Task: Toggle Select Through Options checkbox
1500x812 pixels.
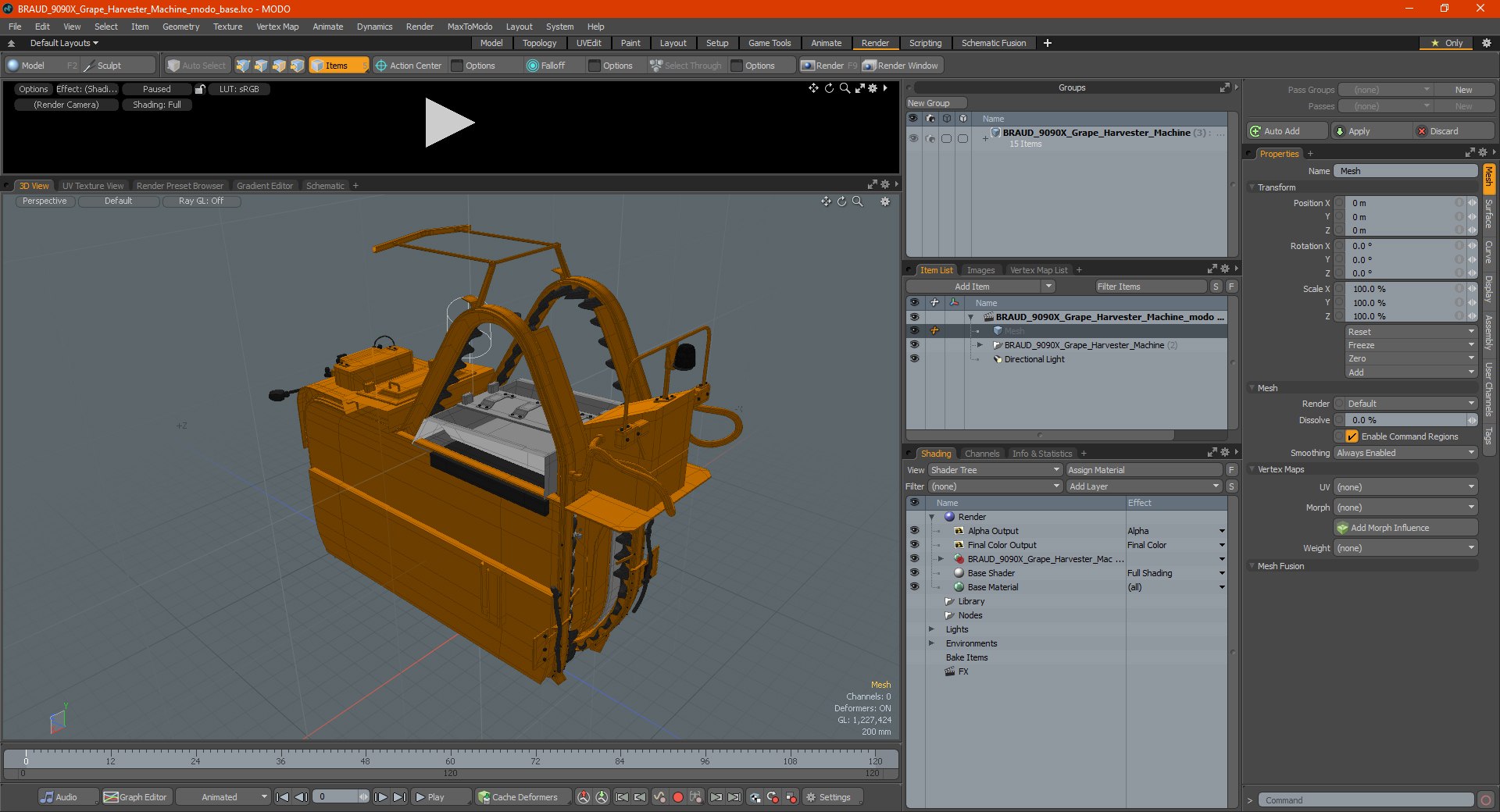Action: (x=737, y=66)
